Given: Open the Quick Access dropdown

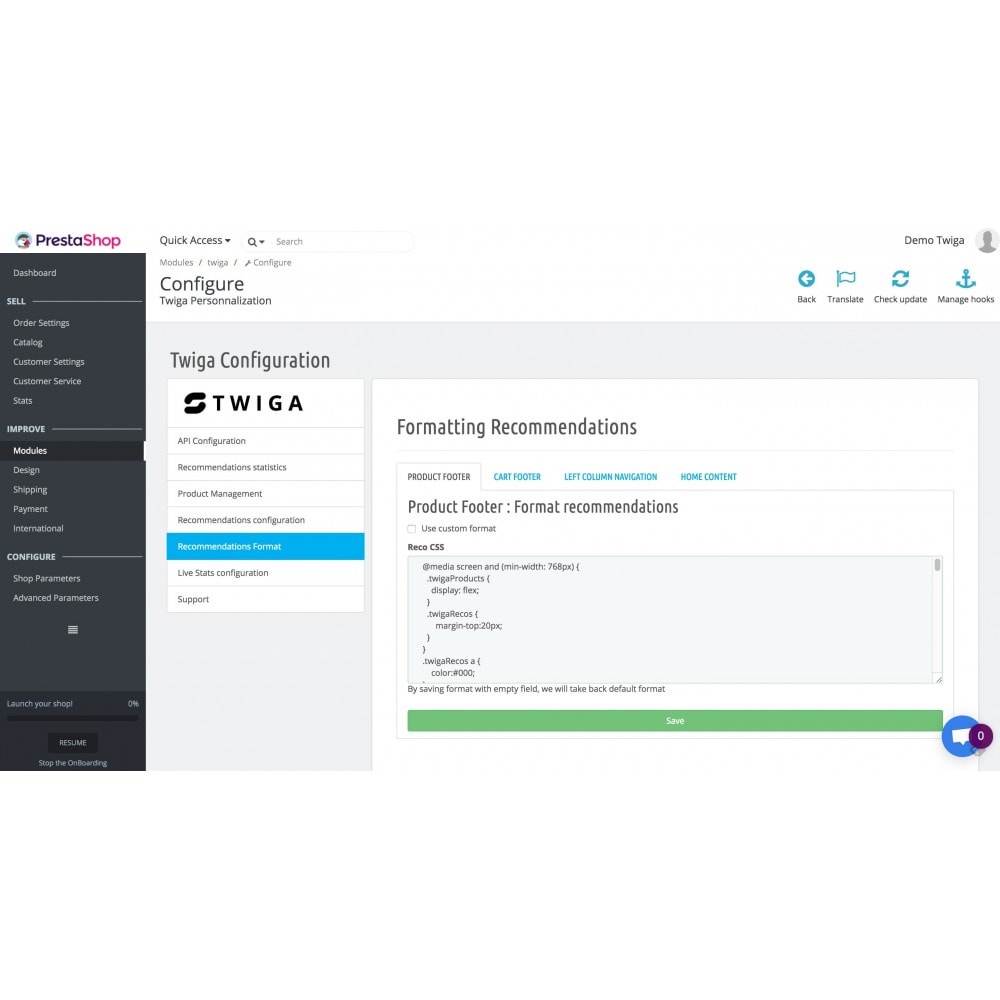Looking at the screenshot, I should click(195, 240).
